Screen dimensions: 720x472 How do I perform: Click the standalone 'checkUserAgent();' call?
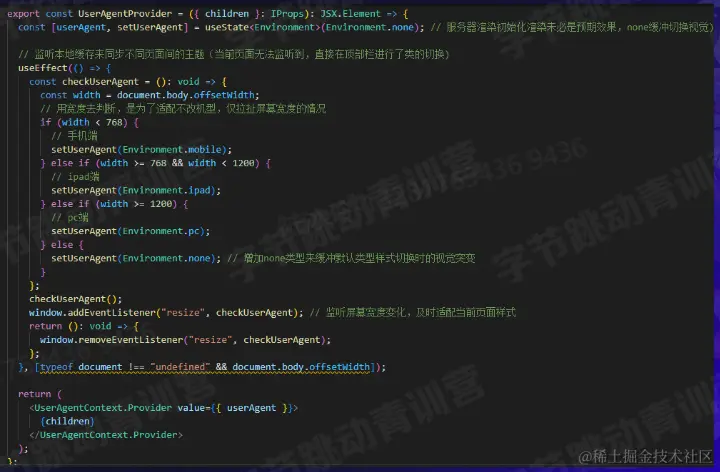click(x=76, y=299)
